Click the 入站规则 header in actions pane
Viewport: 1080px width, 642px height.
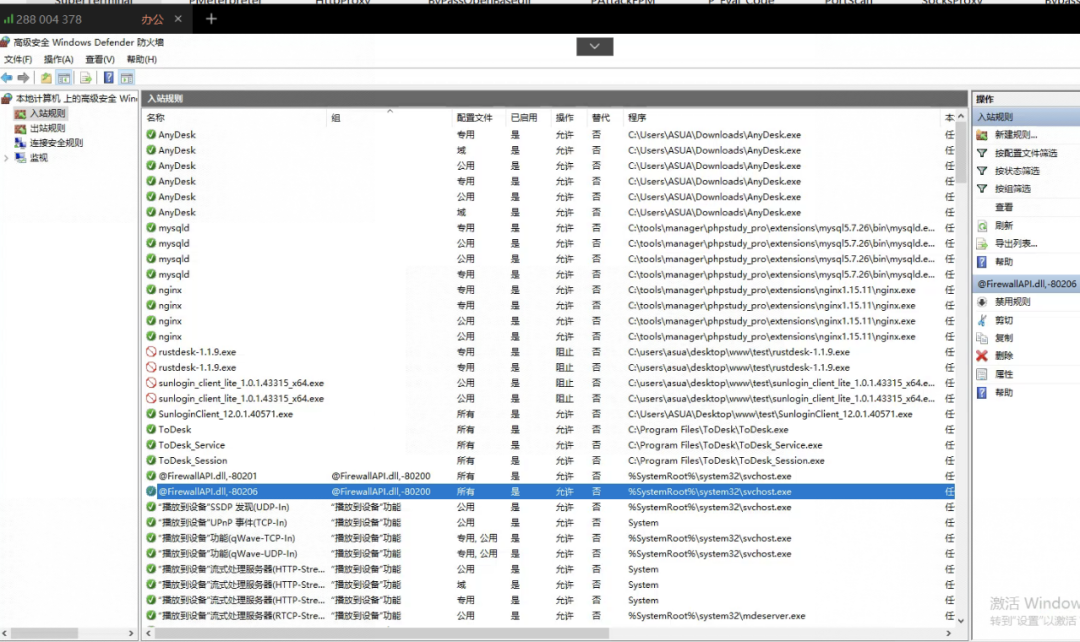coord(1026,117)
